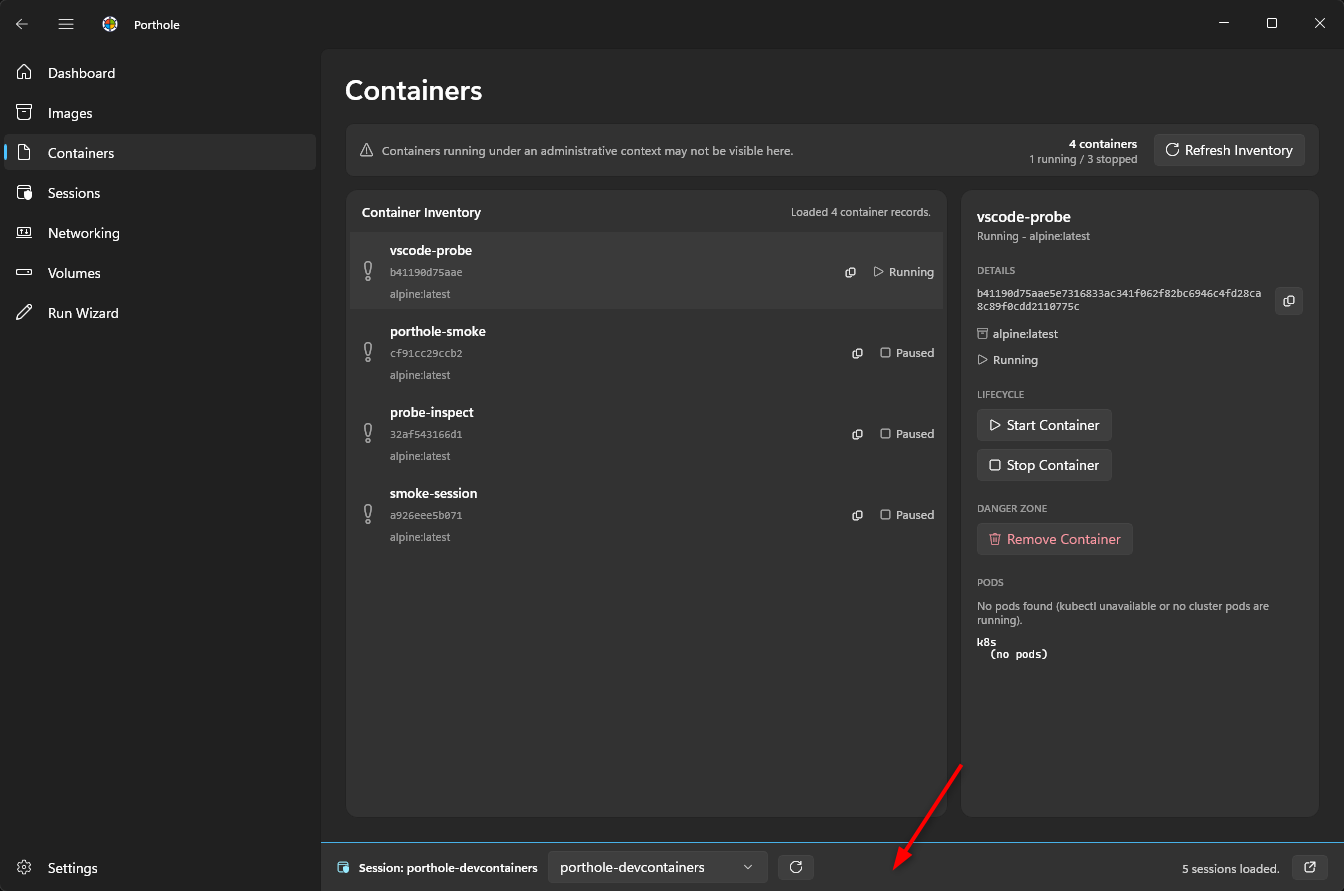
Task: Click '5 sessions loaded.' status text
Action: coord(1231,868)
